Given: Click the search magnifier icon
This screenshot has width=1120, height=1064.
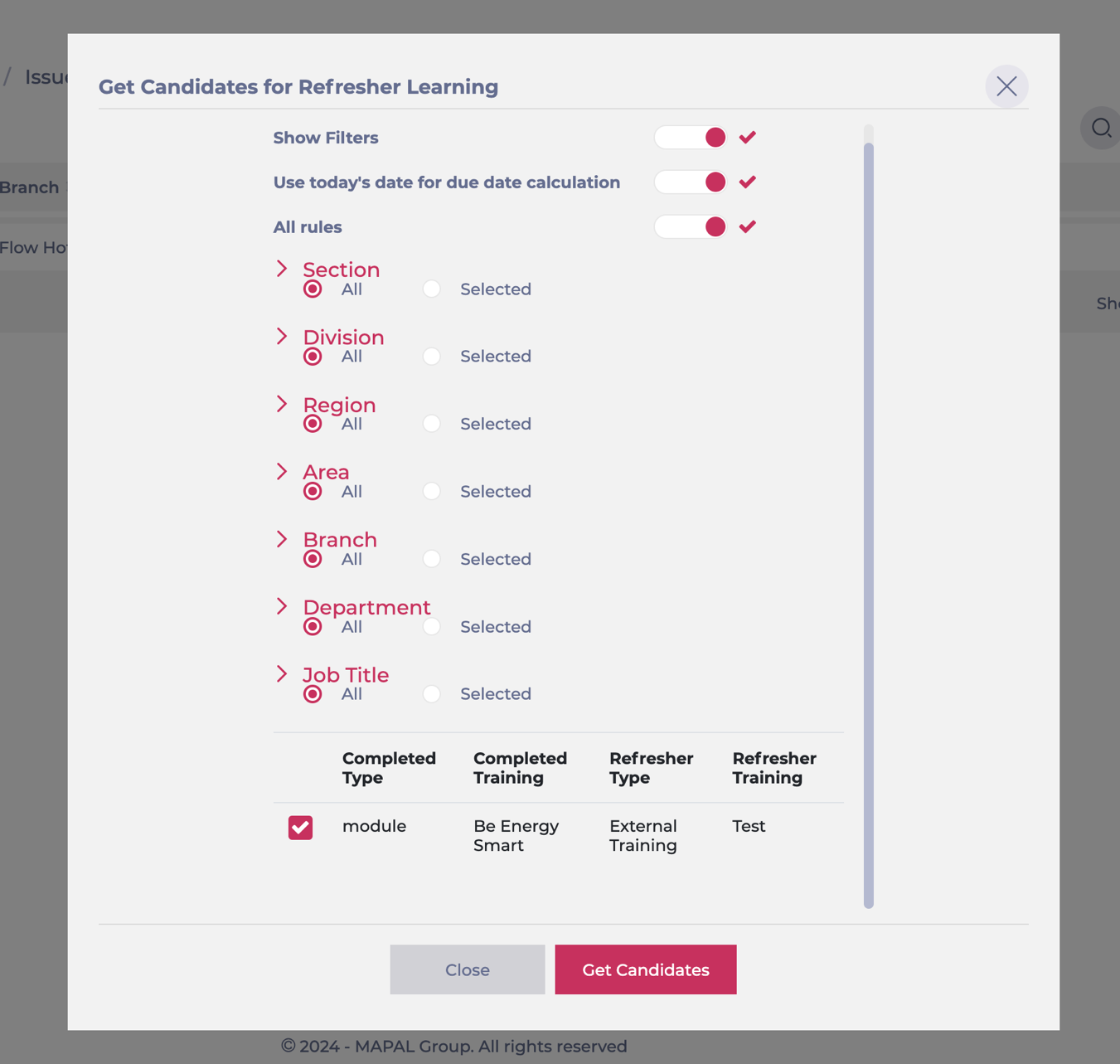Looking at the screenshot, I should (1101, 128).
